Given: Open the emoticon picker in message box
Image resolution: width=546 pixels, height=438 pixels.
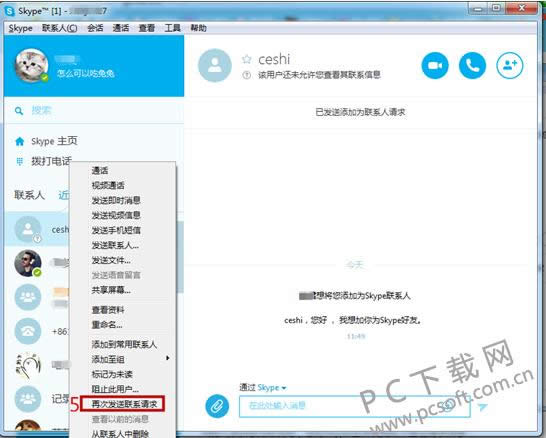Looking at the screenshot, I should (x=448, y=405).
